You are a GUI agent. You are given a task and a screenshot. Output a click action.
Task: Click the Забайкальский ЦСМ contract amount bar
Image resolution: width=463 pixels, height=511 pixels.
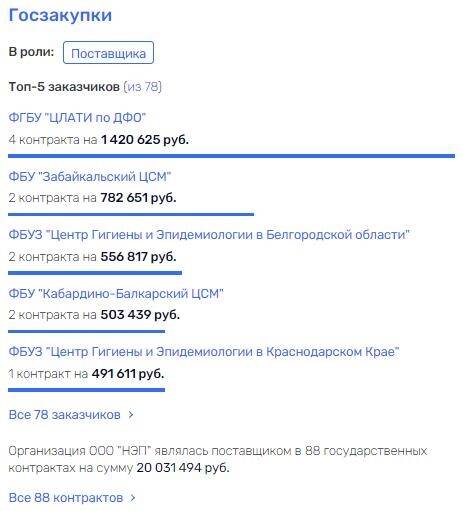131,214
